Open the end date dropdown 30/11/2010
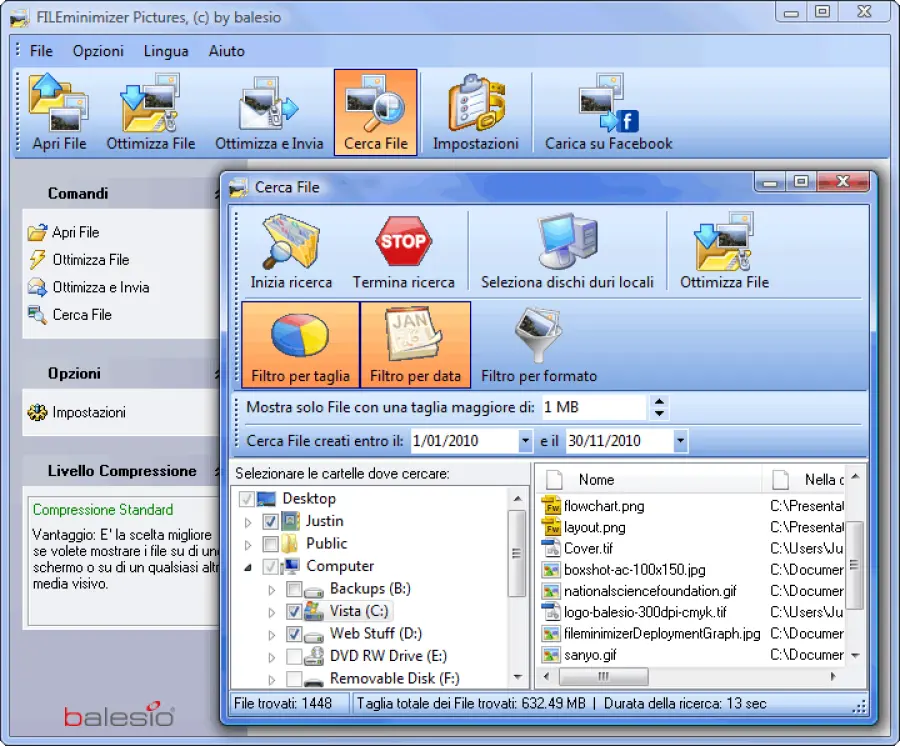 [x=680, y=440]
